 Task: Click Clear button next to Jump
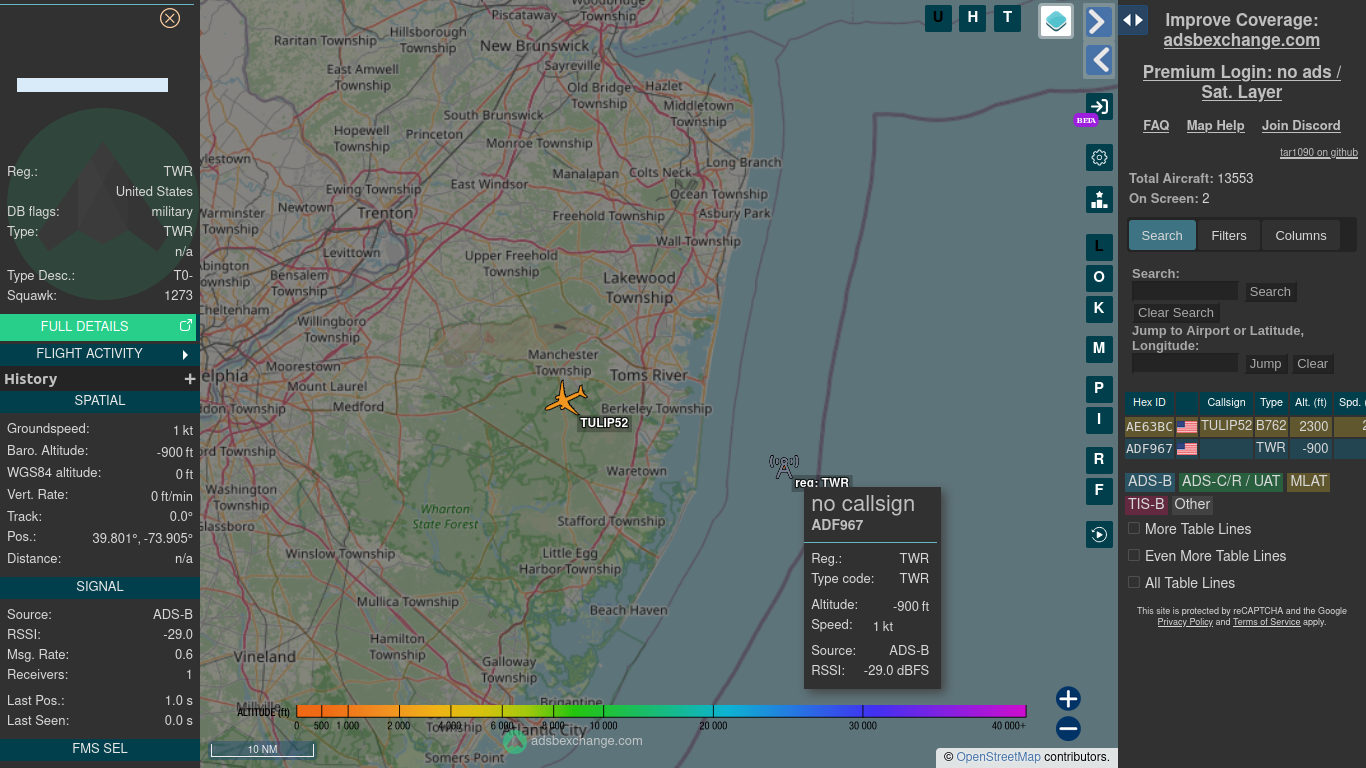[x=1312, y=363]
